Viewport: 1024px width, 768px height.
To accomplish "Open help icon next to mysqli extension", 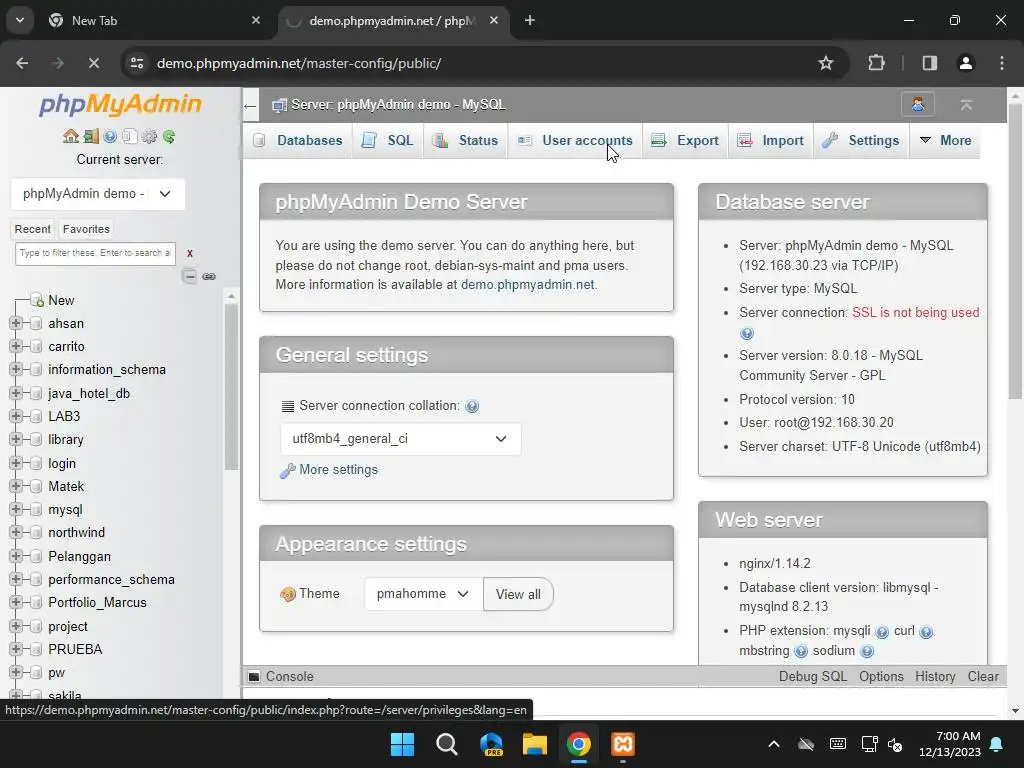I will [x=882, y=632].
